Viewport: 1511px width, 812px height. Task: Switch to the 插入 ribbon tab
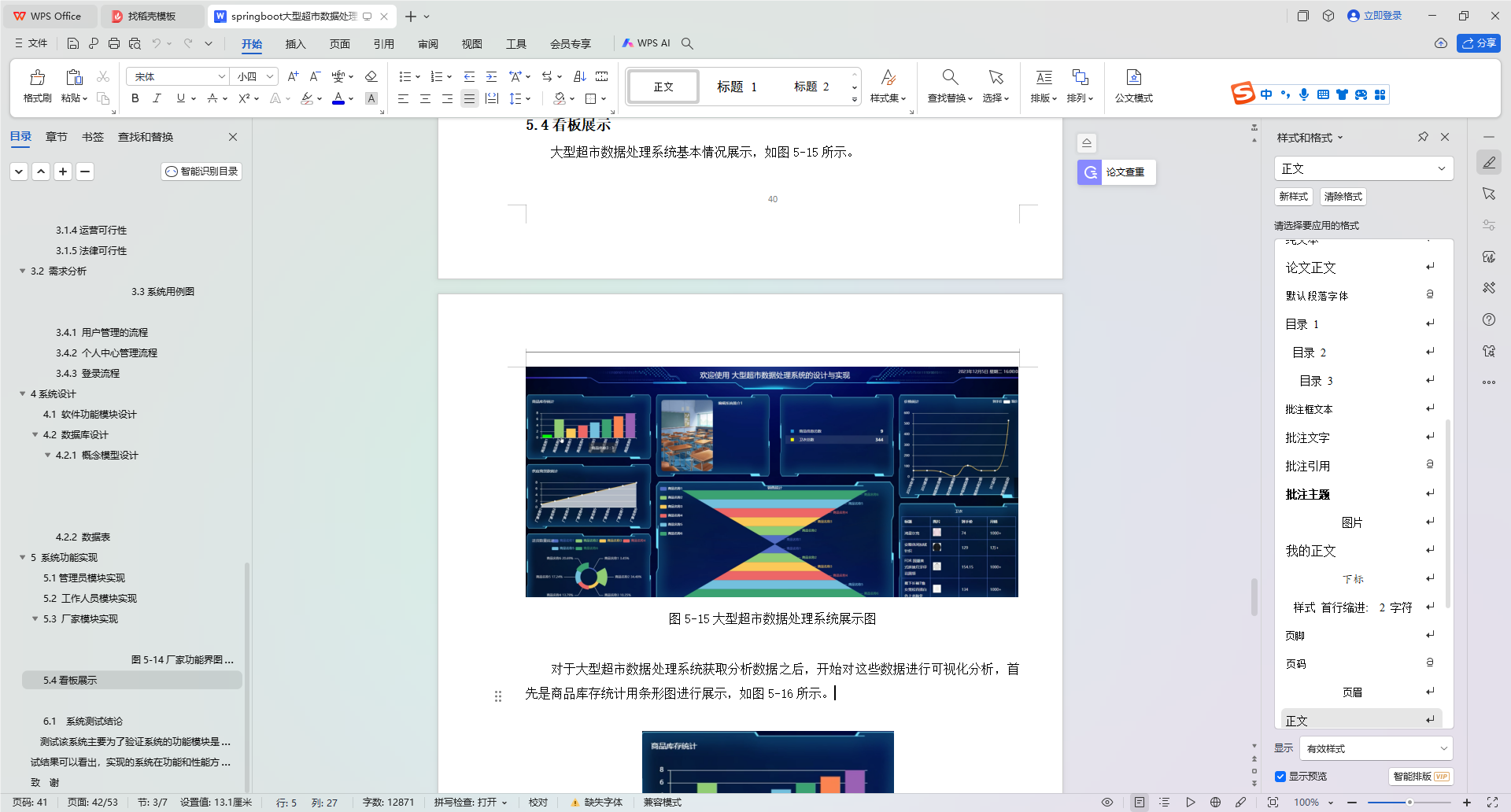click(295, 43)
